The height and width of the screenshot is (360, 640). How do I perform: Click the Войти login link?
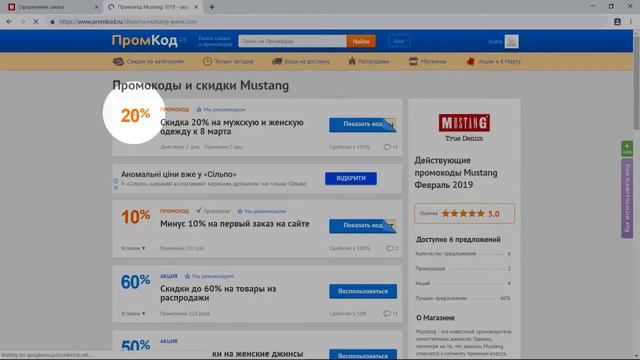pyautogui.click(x=495, y=42)
